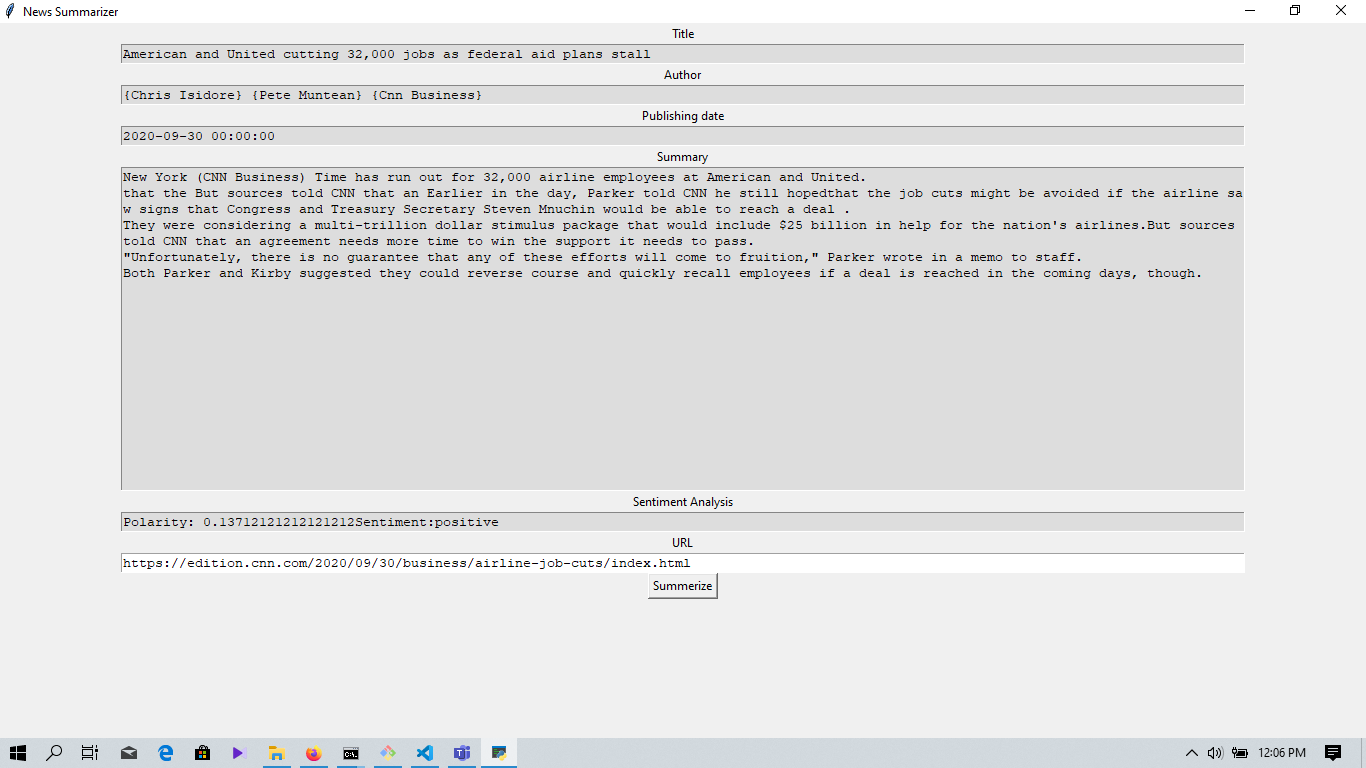Click into the URL input field
This screenshot has height=768, width=1366.
pos(682,563)
